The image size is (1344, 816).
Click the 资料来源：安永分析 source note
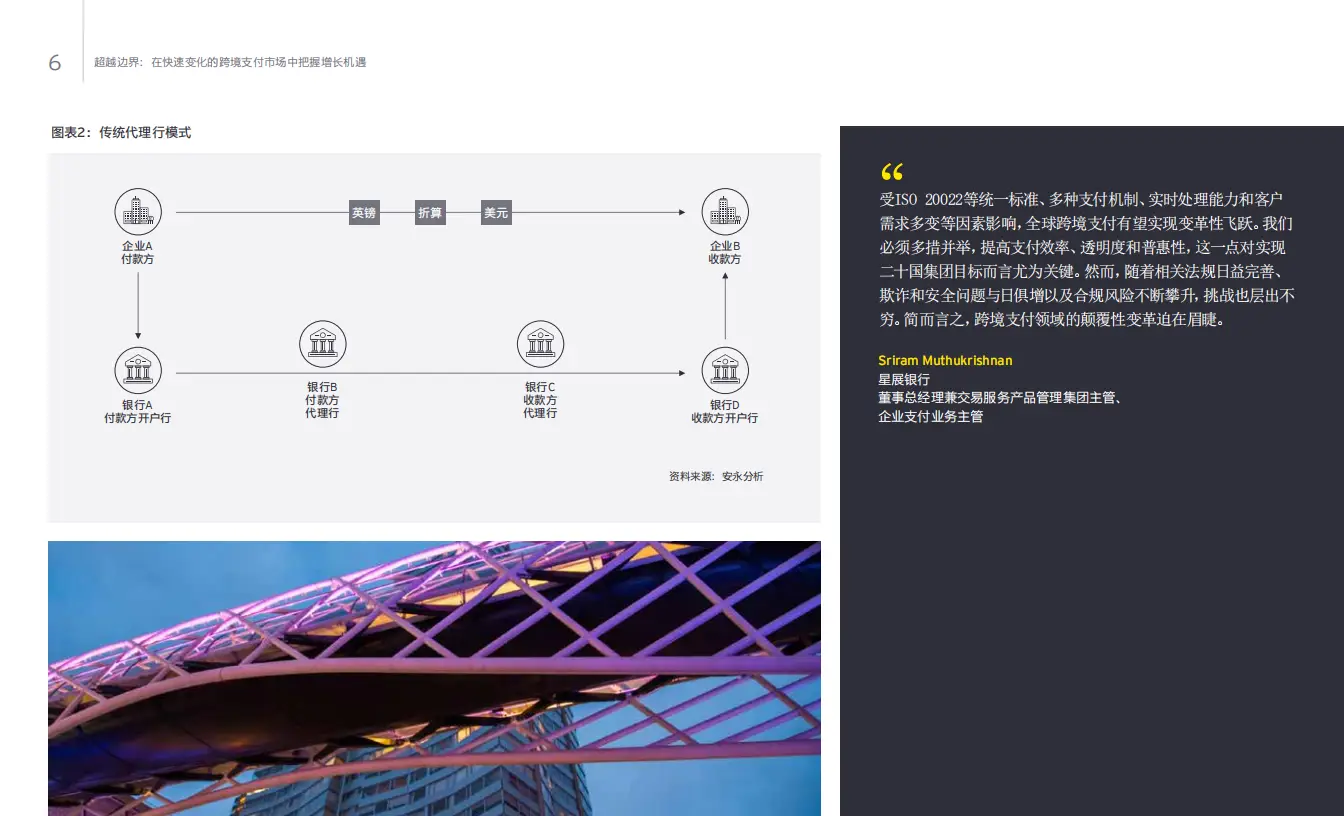pyautogui.click(x=716, y=476)
